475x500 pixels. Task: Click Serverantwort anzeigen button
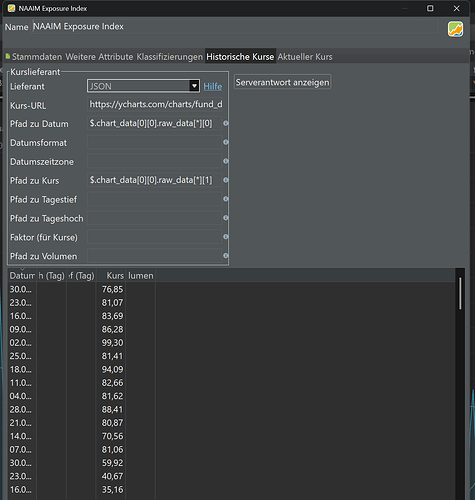coord(282,82)
